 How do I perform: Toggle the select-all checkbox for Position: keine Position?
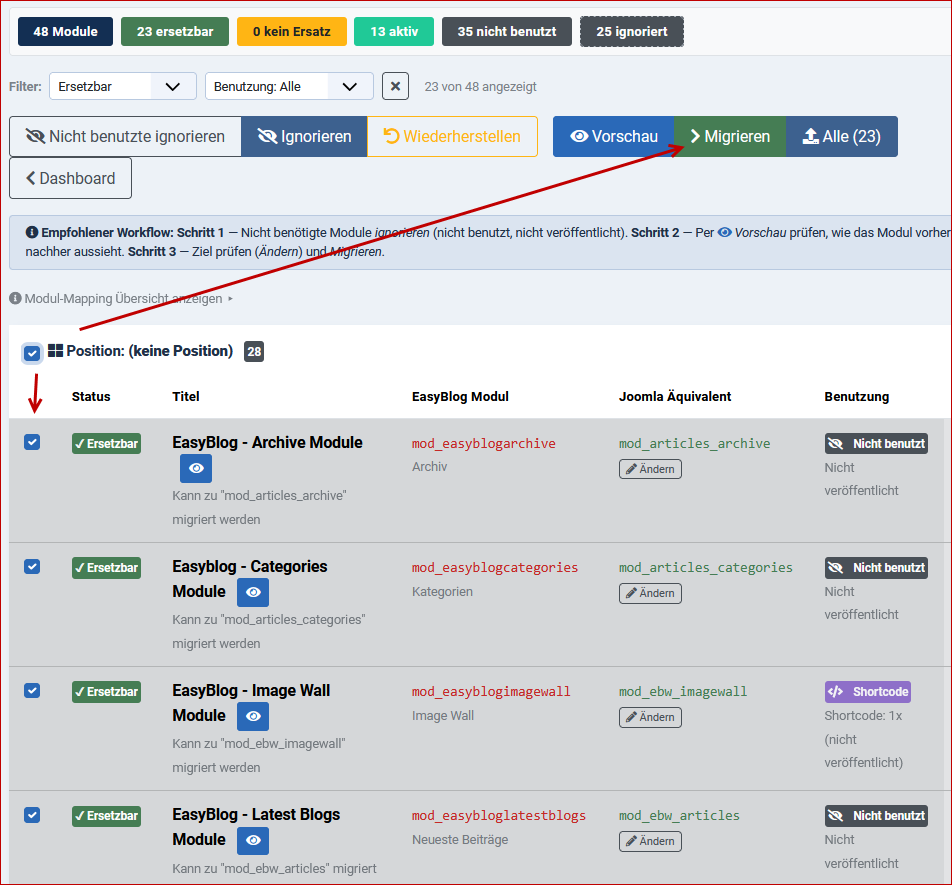coord(31,352)
